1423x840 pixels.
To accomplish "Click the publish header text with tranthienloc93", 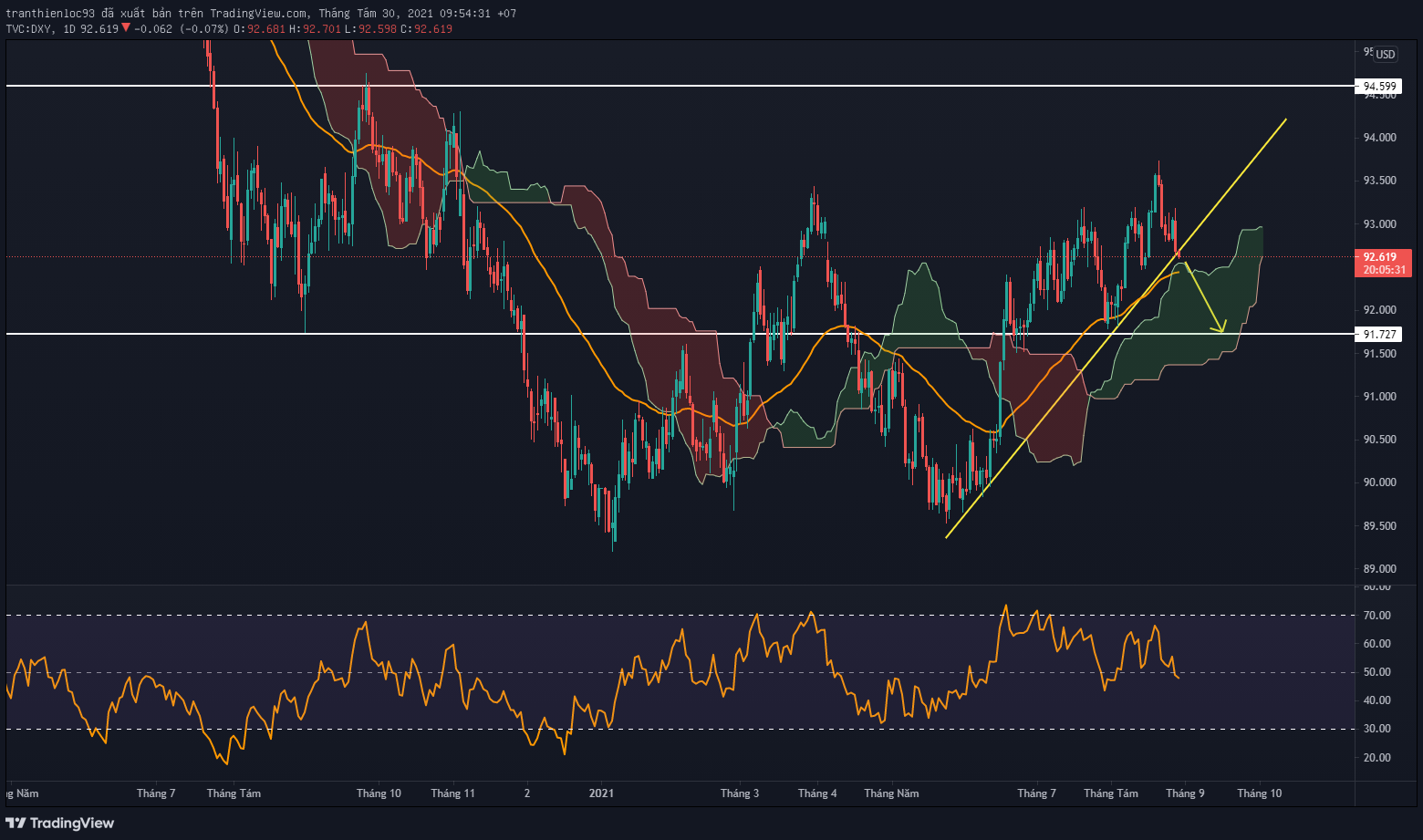I will (x=261, y=14).
